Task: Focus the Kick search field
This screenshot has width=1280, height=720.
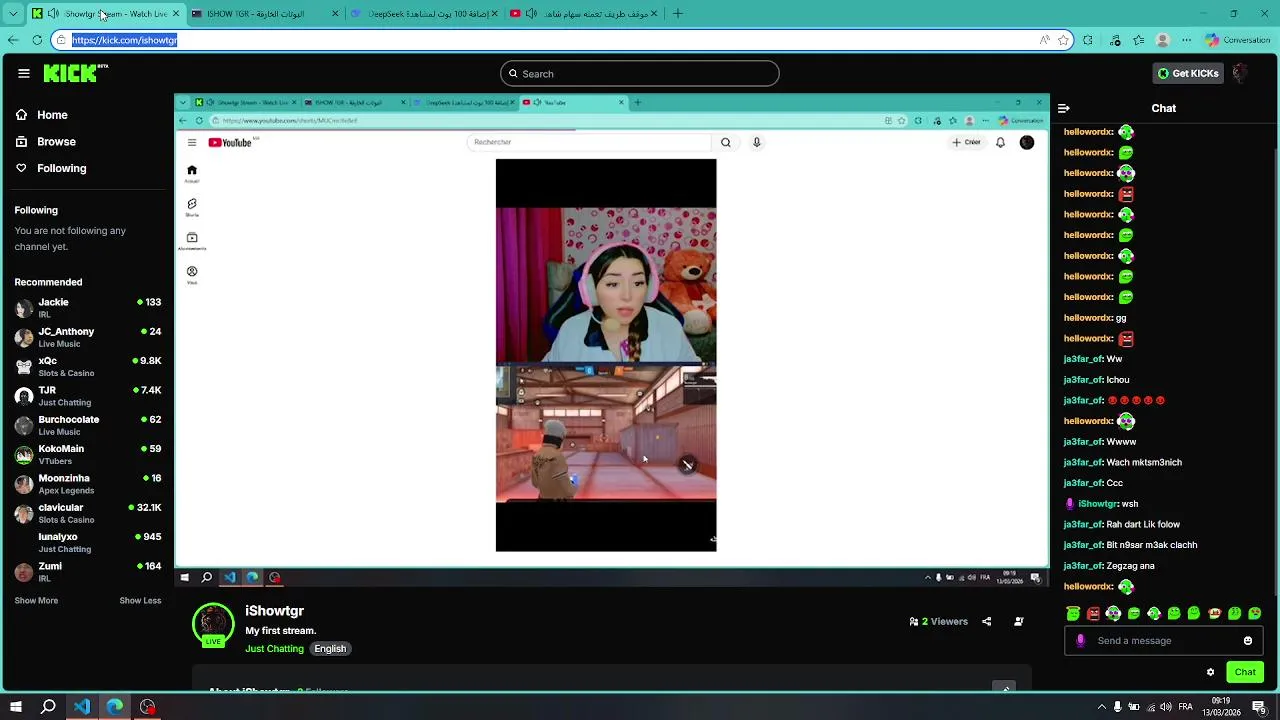Action: point(640,74)
